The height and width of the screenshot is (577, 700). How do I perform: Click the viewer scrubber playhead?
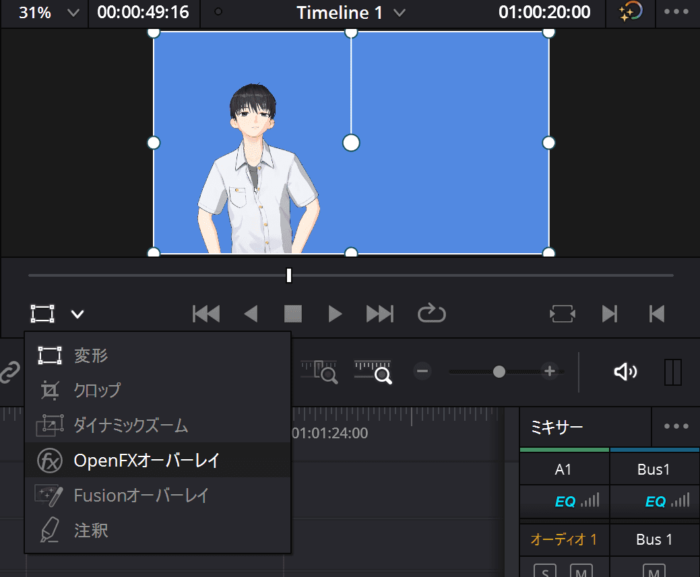coord(289,275)
